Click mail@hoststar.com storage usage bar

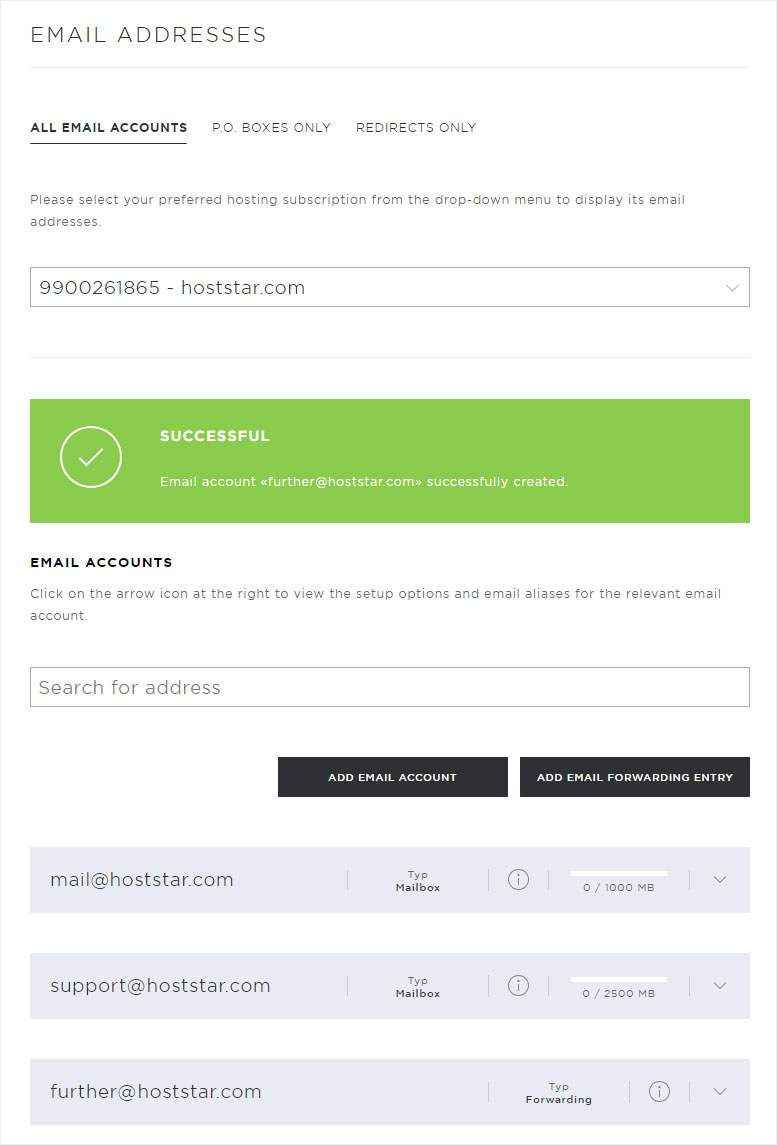coord(619,873)
